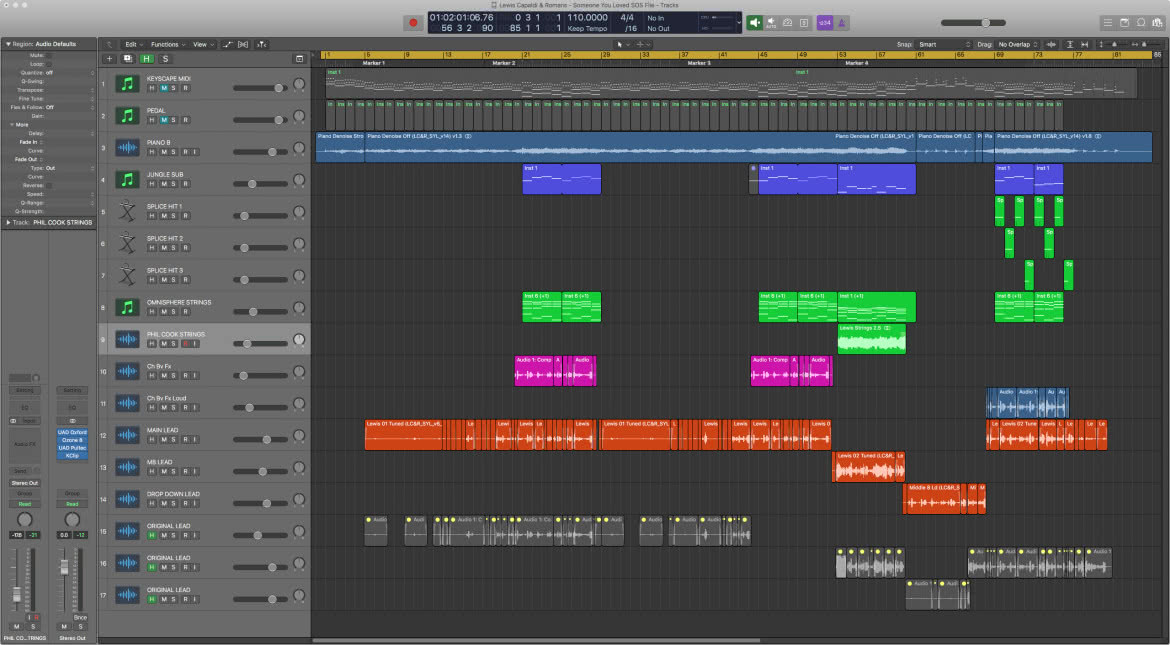Click the MAIN LEAD track volume slider
The height and width of the screenshot is (645, 1170).
[x=260, y=440]
